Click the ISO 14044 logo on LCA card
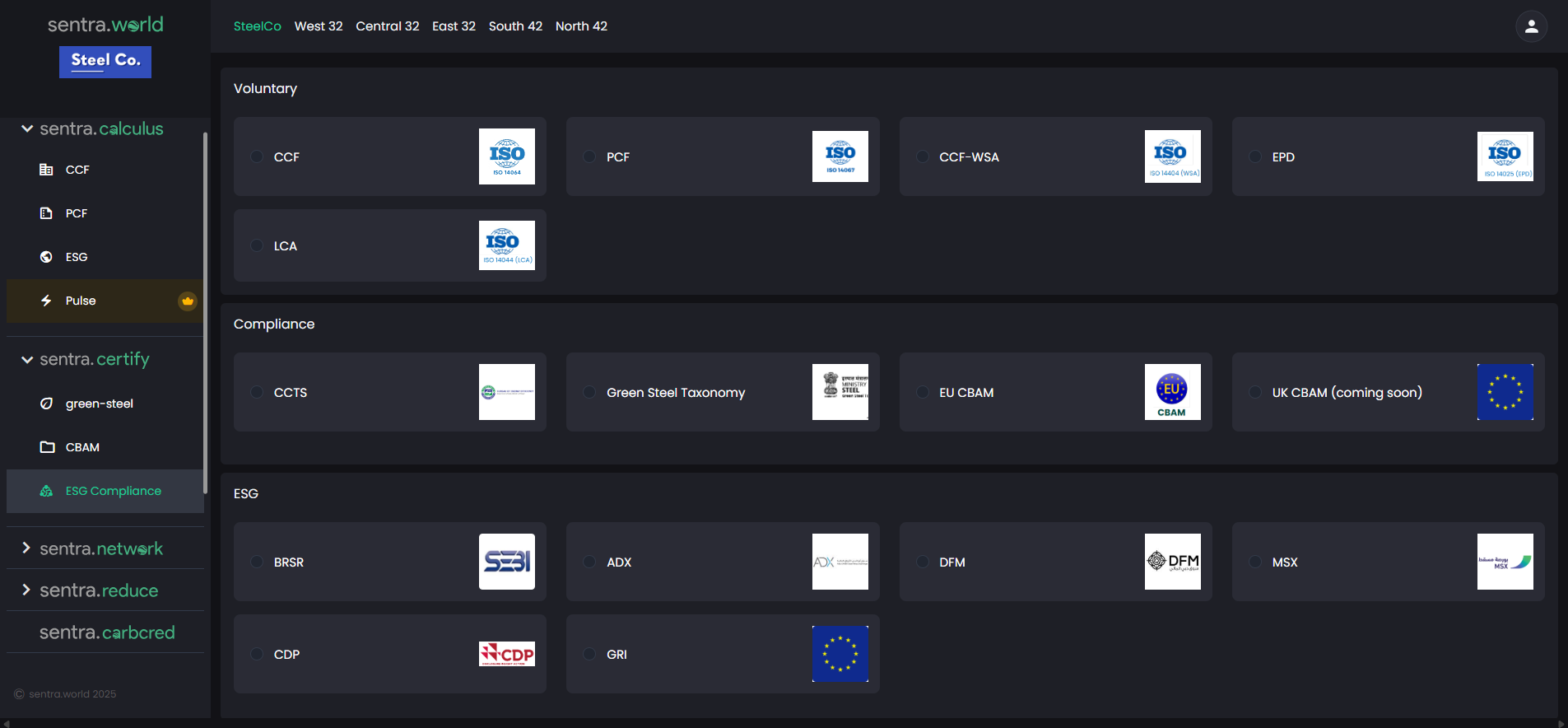 click(x=507, y=245)
